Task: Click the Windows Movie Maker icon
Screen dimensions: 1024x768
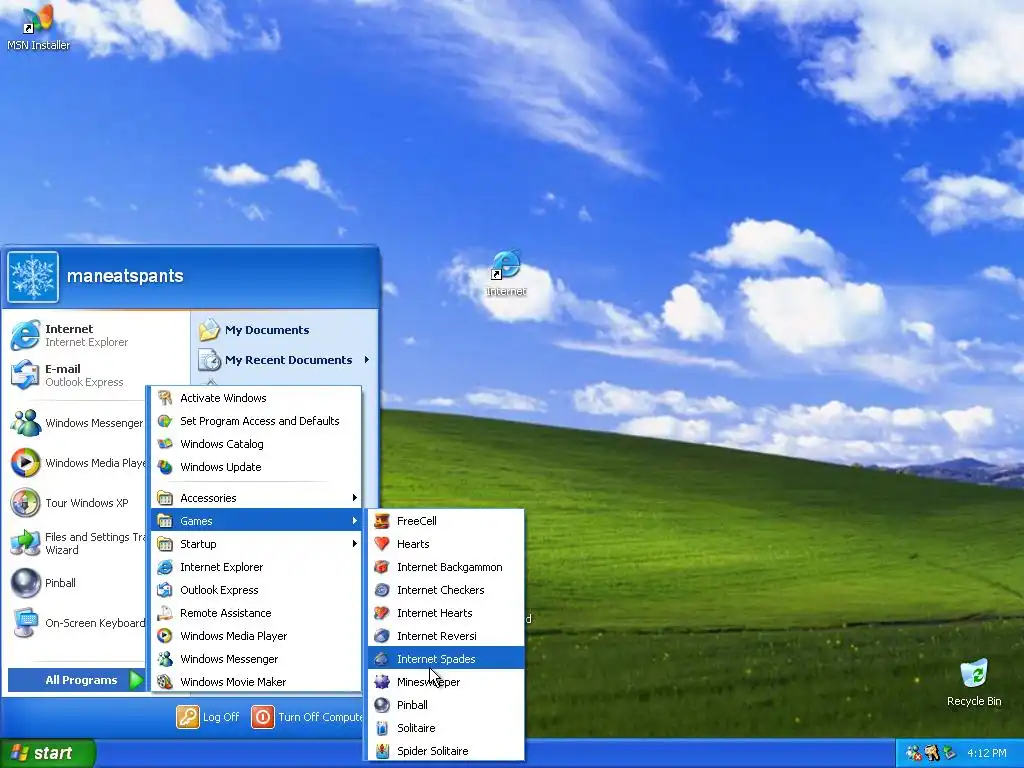Action: (165, 682)
